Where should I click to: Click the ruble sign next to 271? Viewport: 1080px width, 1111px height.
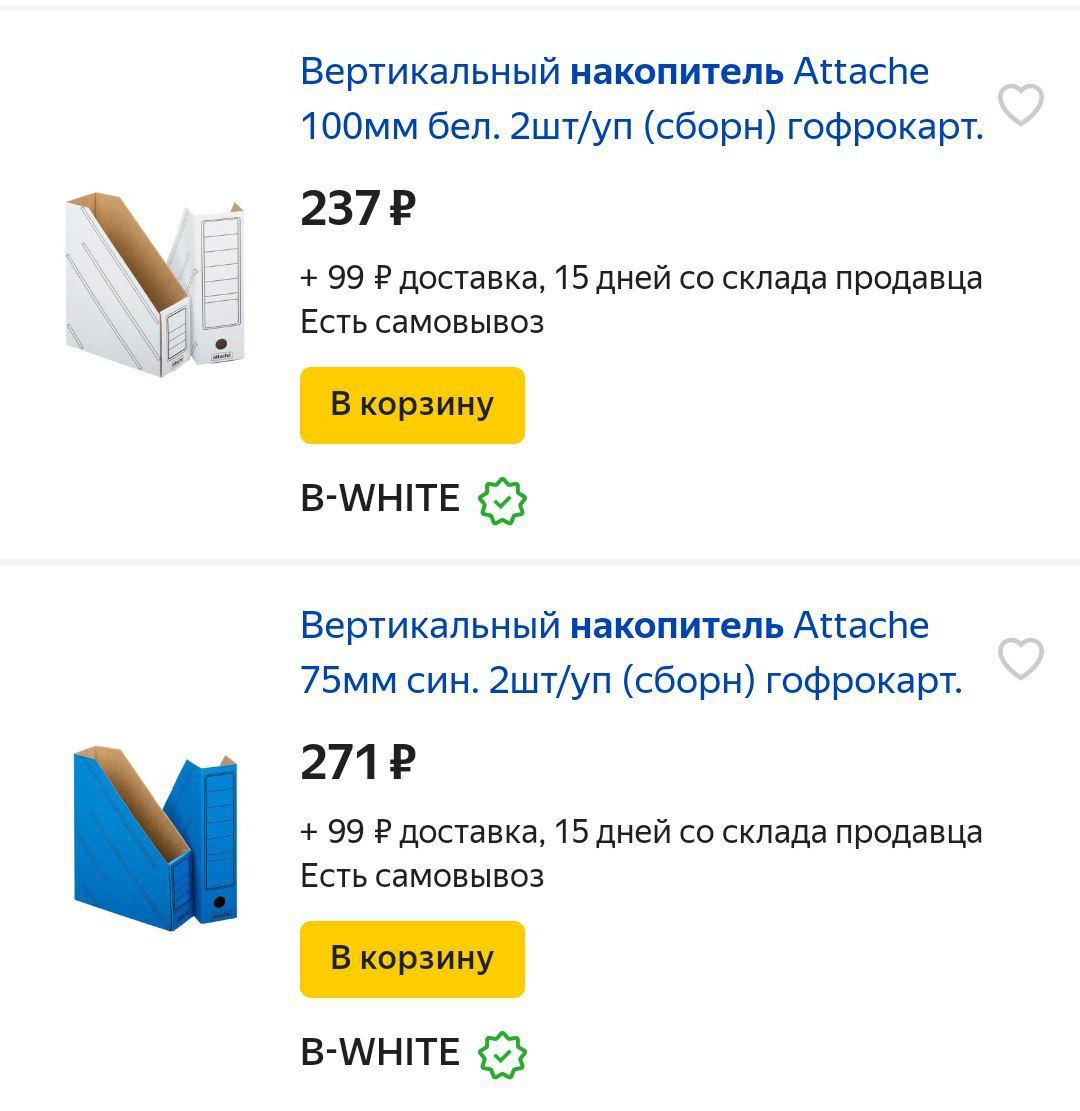point(400,764)
